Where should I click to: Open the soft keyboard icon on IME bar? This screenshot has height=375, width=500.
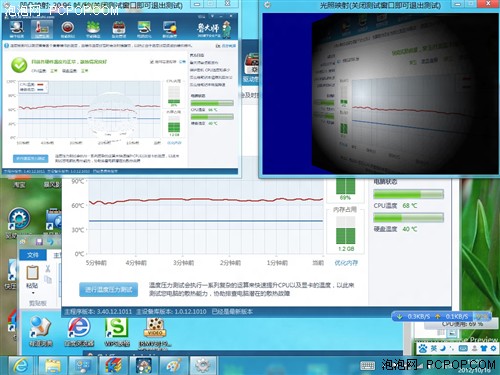pyautogui.click(x=463, y=349)
